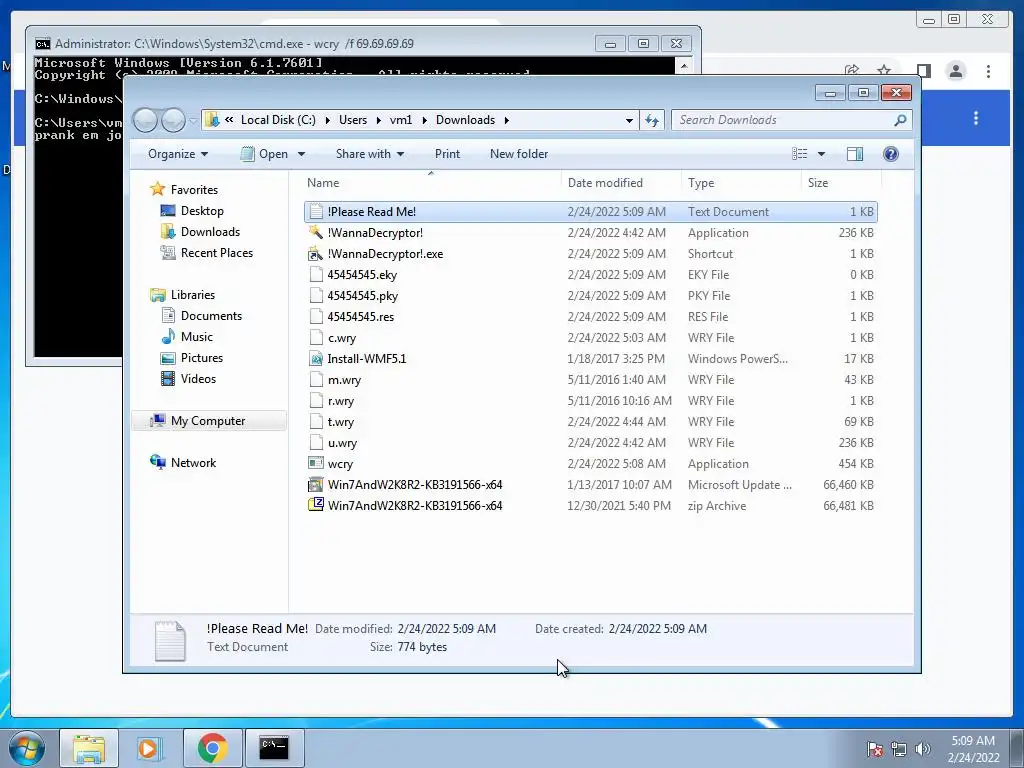Image resolution: width=1024 pixels, height=768 pixels.
Task: Select Downloads in the navigation pane
Action: [210, 232]
